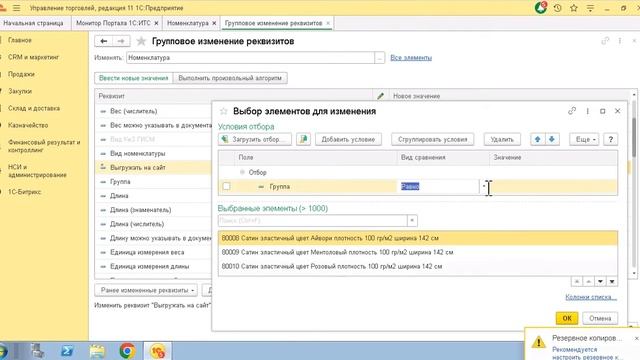
Task: Toggle the Группа condition checkbox
Action: 227,187
